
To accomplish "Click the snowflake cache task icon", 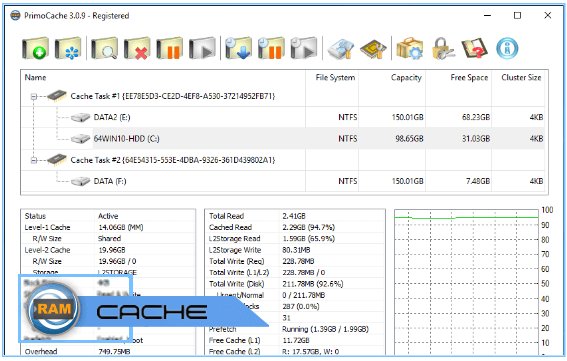I will (68, 48).
